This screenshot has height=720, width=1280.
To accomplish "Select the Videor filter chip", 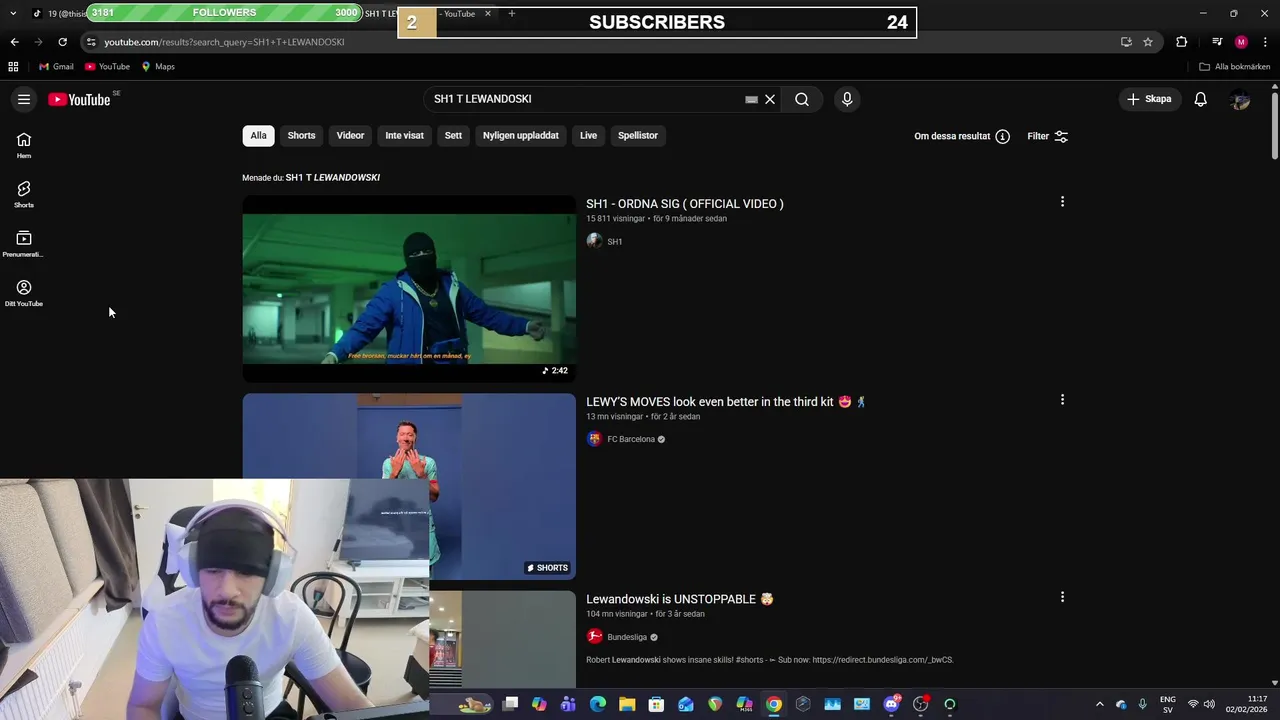I will coord(350,135).
